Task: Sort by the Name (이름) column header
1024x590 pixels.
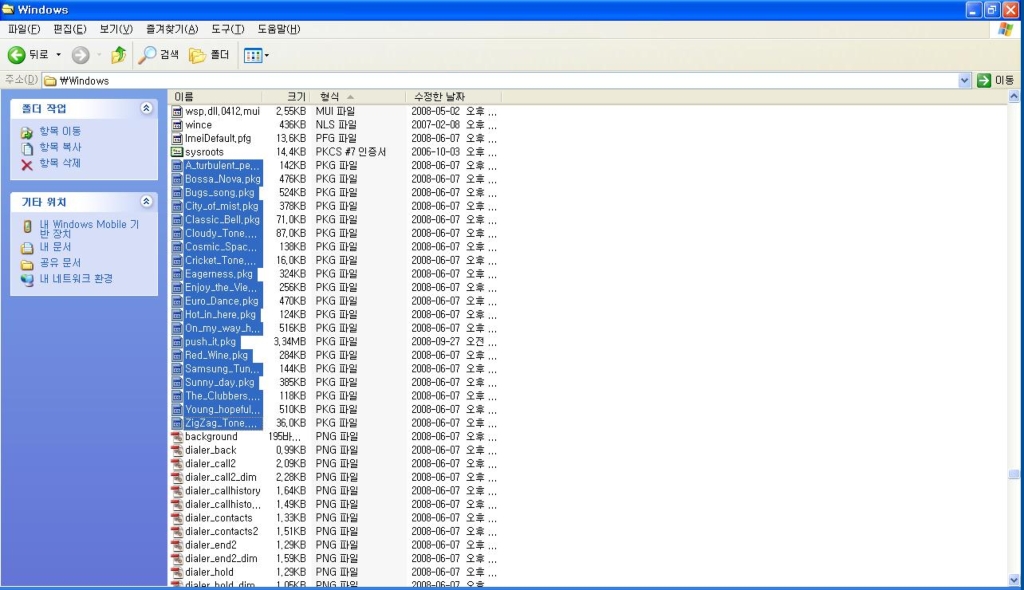Action: (216, 97)
